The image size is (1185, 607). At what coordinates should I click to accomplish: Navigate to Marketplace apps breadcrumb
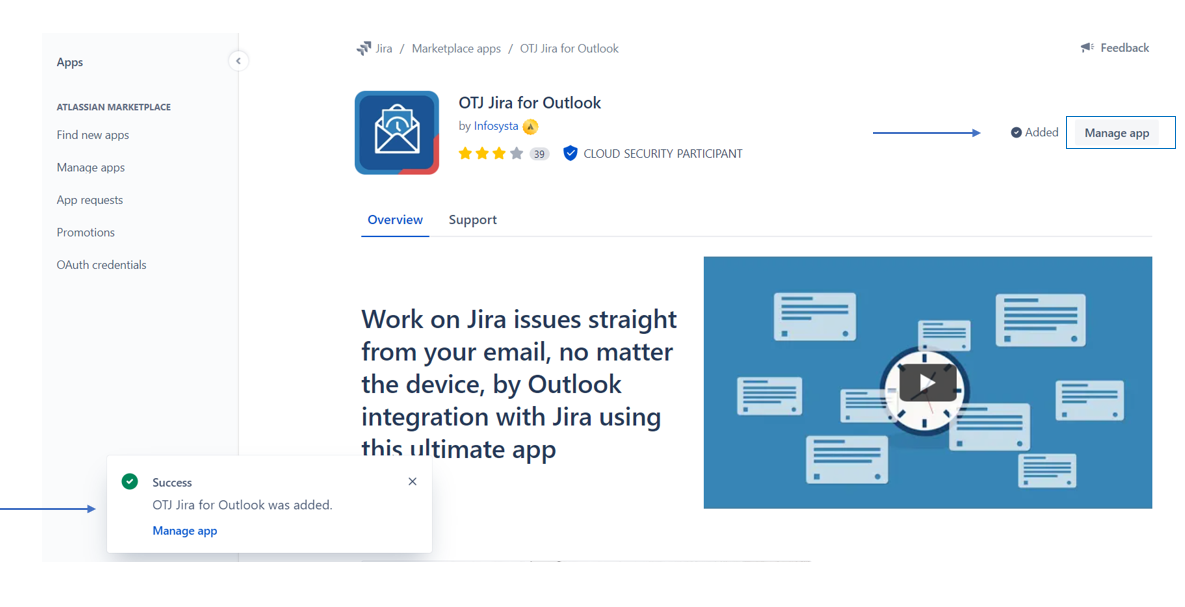(x=456, y=48)
